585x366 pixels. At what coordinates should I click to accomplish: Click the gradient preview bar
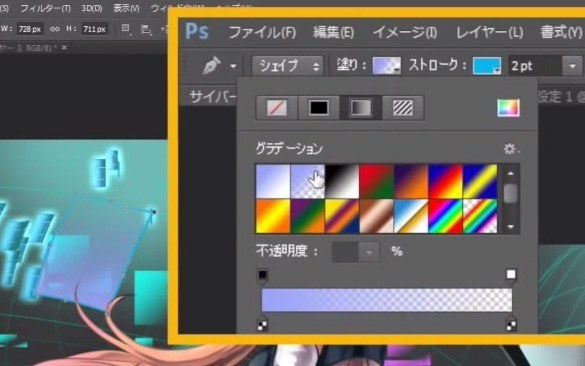coord(387,300)
